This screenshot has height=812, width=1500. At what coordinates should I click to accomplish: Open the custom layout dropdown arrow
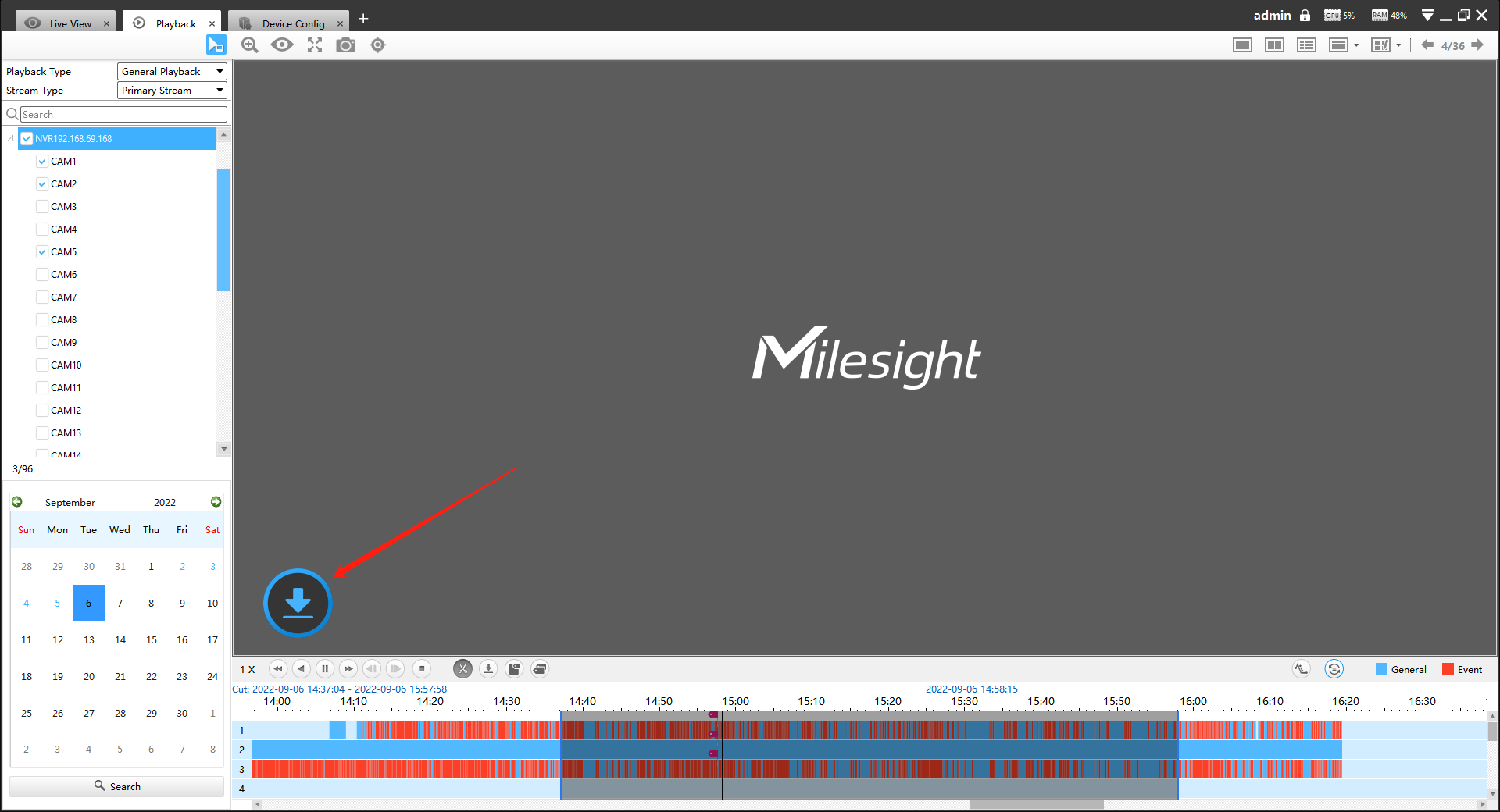tap(1398, 45)
